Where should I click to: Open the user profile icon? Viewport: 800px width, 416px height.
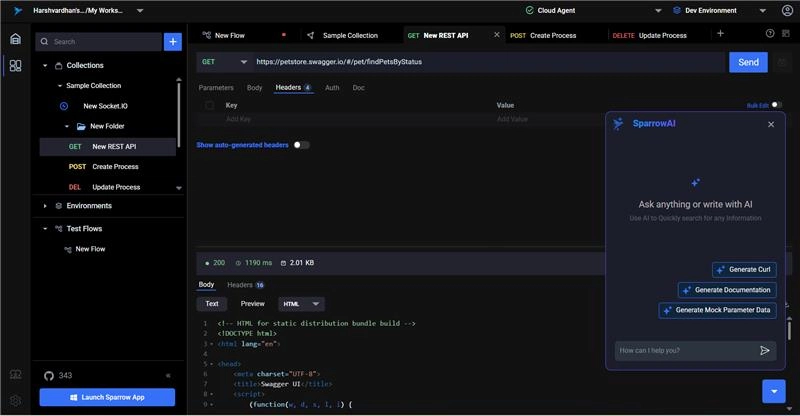(787, 10)
